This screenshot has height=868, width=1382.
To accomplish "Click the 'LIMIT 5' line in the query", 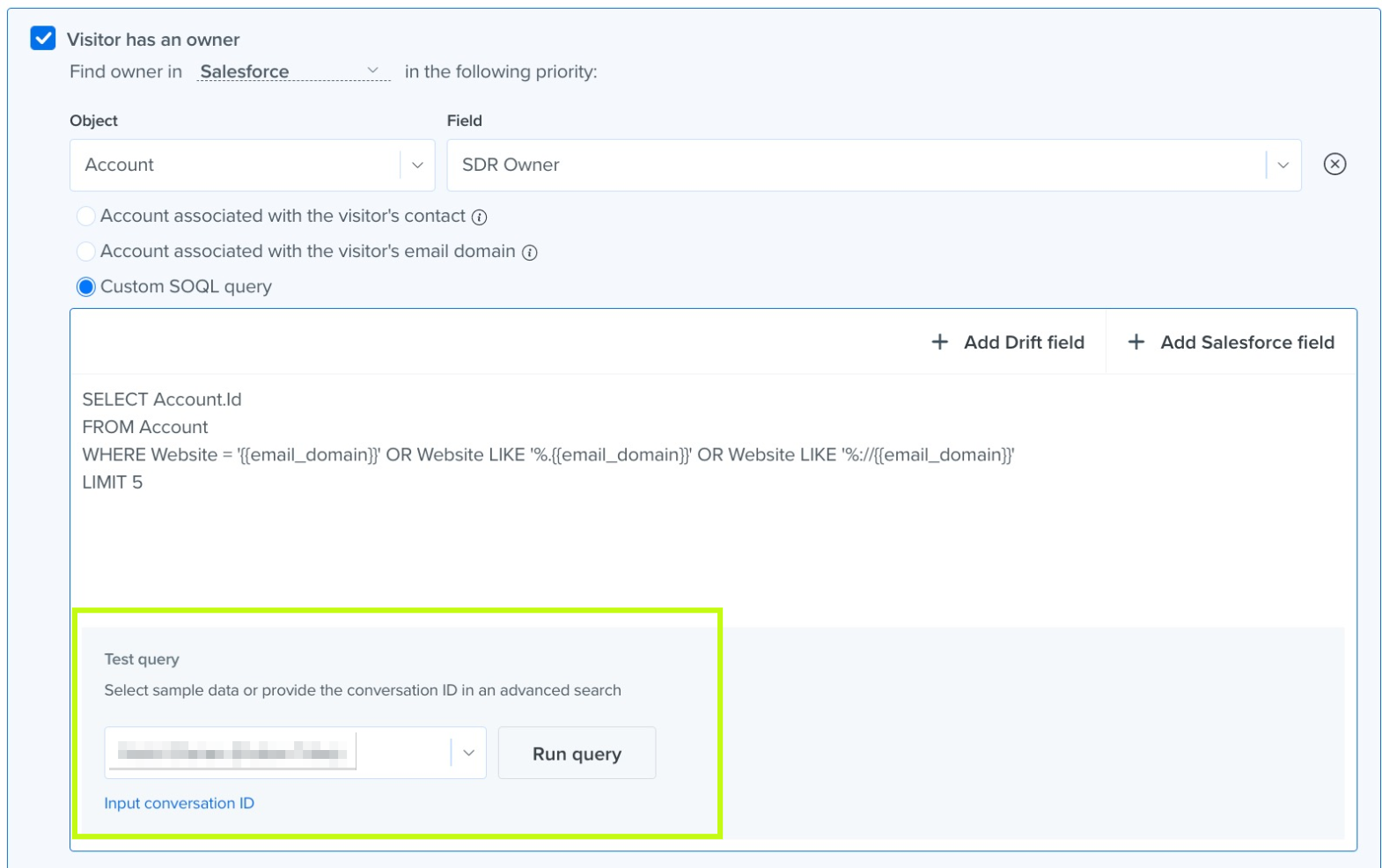I will tap(112, 482).
